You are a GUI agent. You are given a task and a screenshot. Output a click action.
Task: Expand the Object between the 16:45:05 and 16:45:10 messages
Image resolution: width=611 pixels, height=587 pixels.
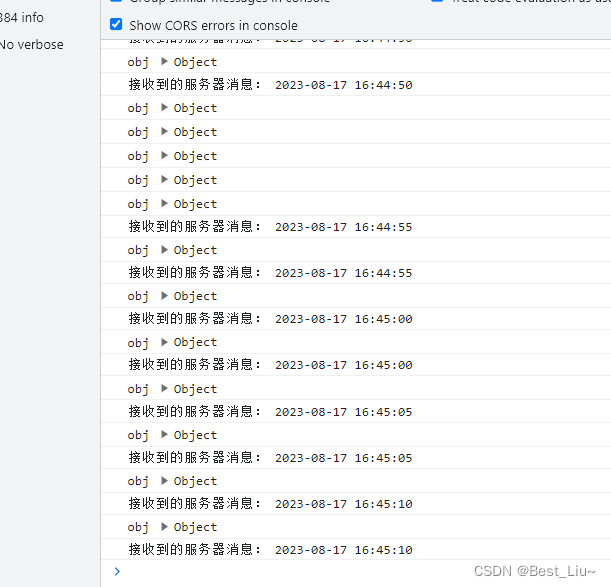[x=164, y=481]
